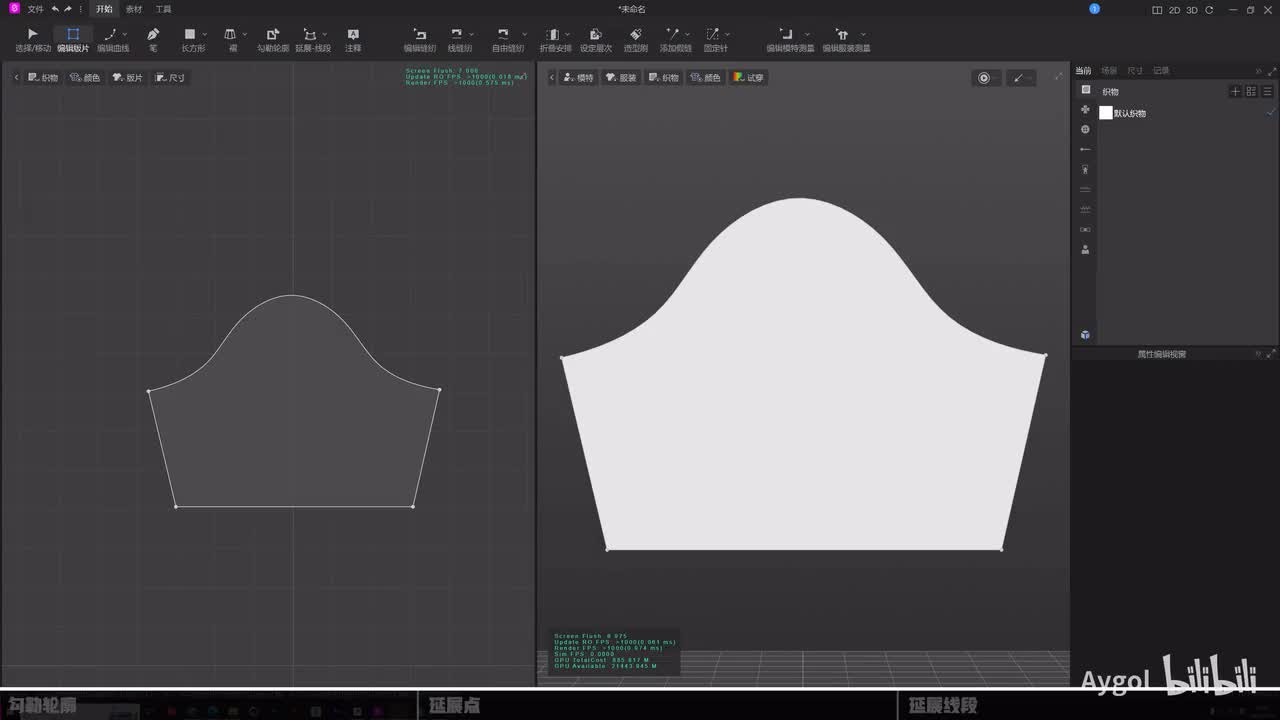Click 试穿 button in 3D window
Image resolution: width=1280 pixels, height=720 pixels.
click(x=748, y=77)
